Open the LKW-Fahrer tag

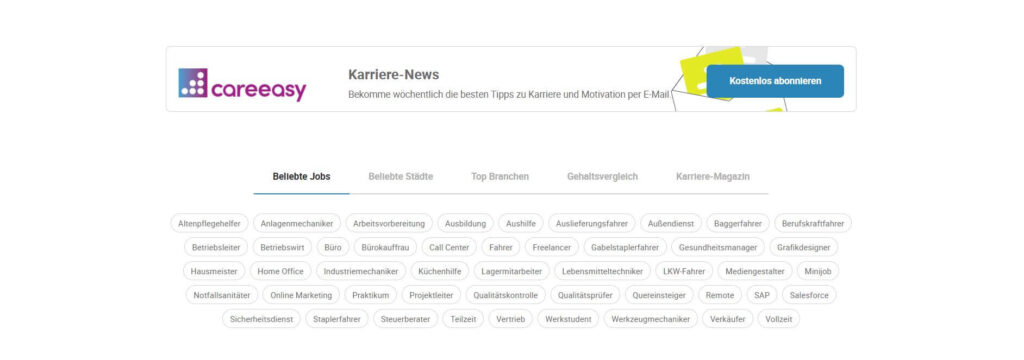[x=684, y=271]
